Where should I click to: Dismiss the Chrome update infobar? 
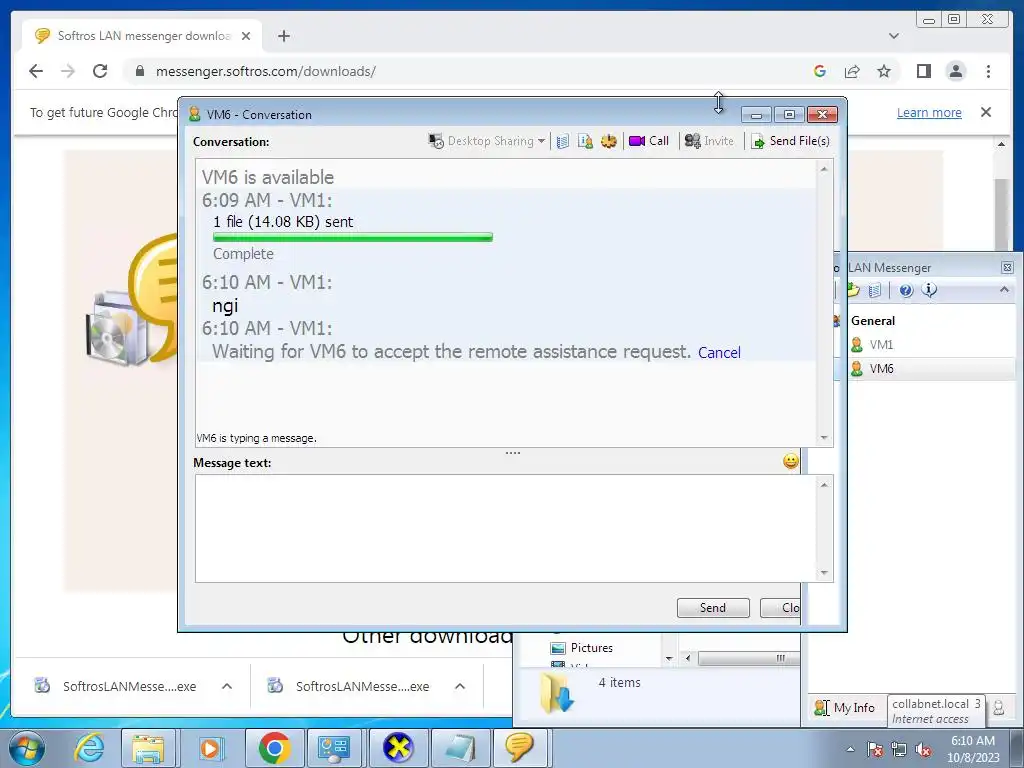(x=986, y=112)
